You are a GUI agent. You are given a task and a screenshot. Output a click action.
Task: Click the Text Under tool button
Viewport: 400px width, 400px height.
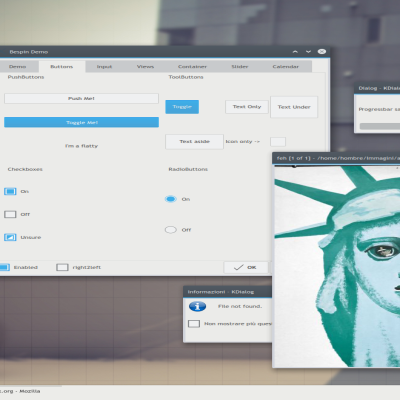294,107
